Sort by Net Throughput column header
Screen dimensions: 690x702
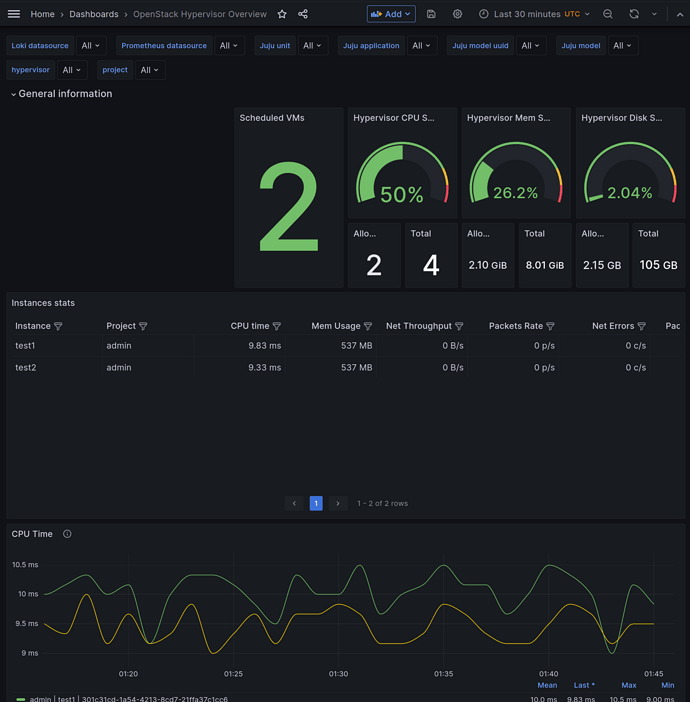tap(419, 326)
